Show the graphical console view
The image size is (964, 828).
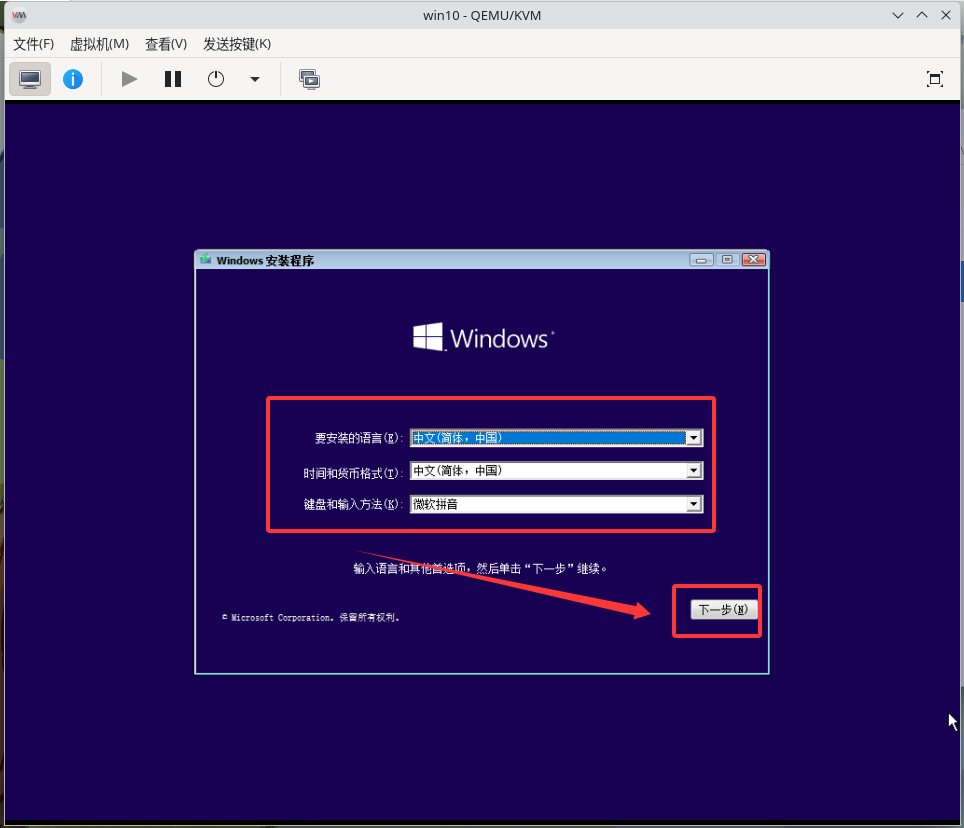[30, 79]
